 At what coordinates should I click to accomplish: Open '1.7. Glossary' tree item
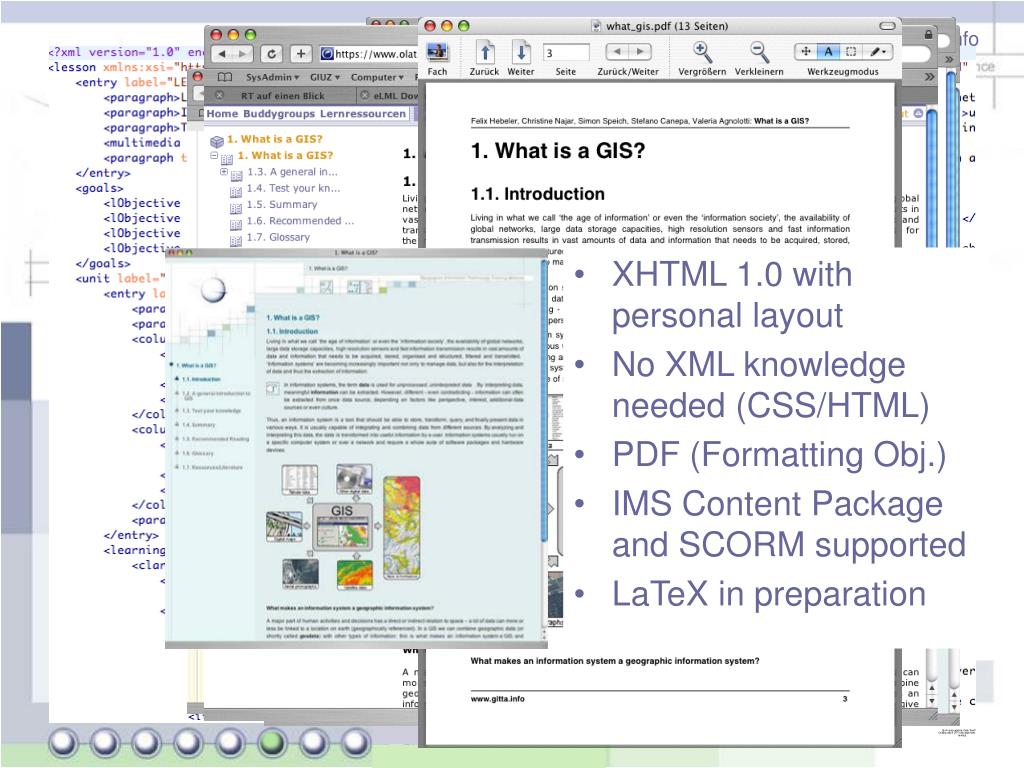pos(278,237)
